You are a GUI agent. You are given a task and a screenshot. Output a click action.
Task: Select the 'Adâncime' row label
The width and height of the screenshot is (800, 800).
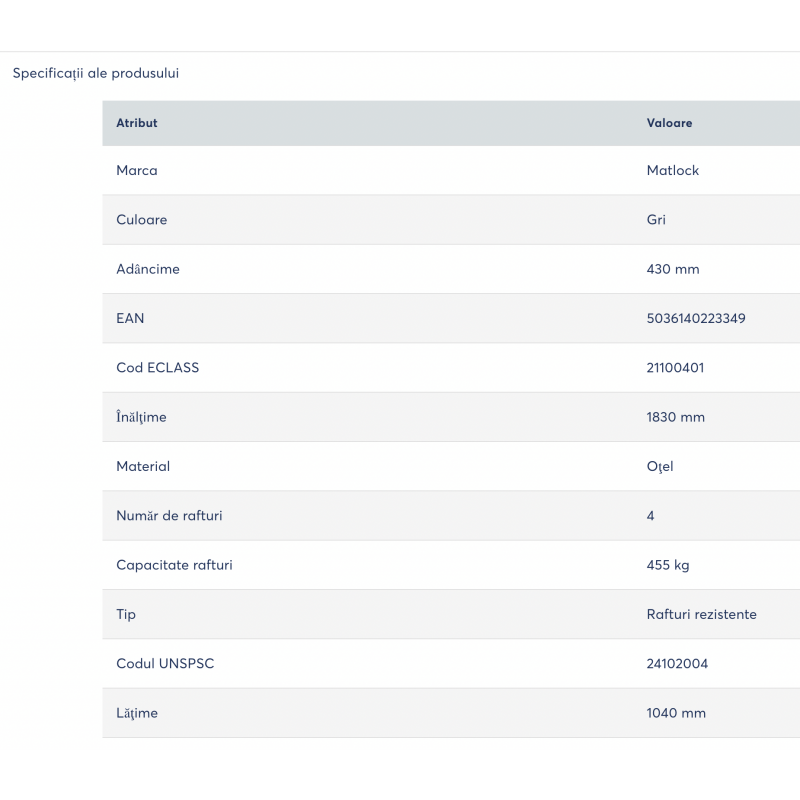point(148,269)
